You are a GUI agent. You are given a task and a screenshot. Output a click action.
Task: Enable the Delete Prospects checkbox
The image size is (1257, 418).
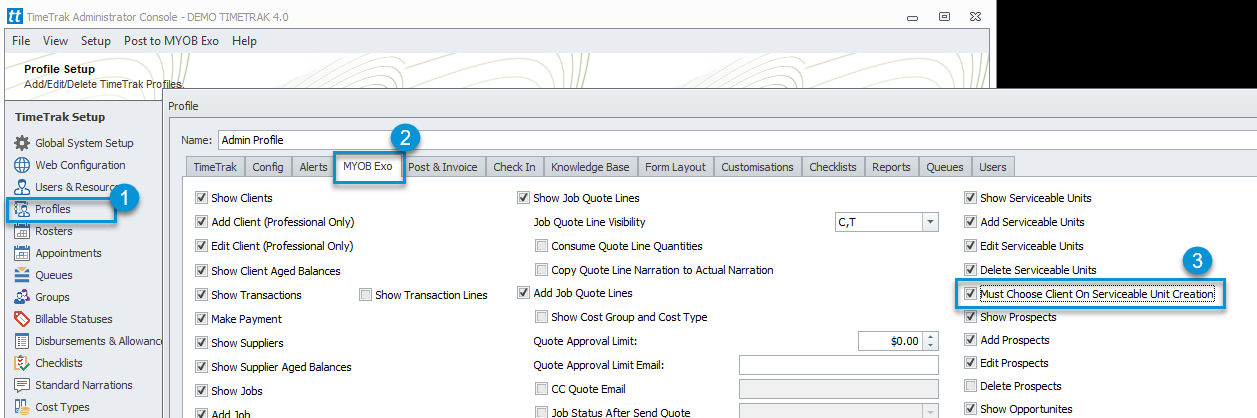[x=970, y=386]
